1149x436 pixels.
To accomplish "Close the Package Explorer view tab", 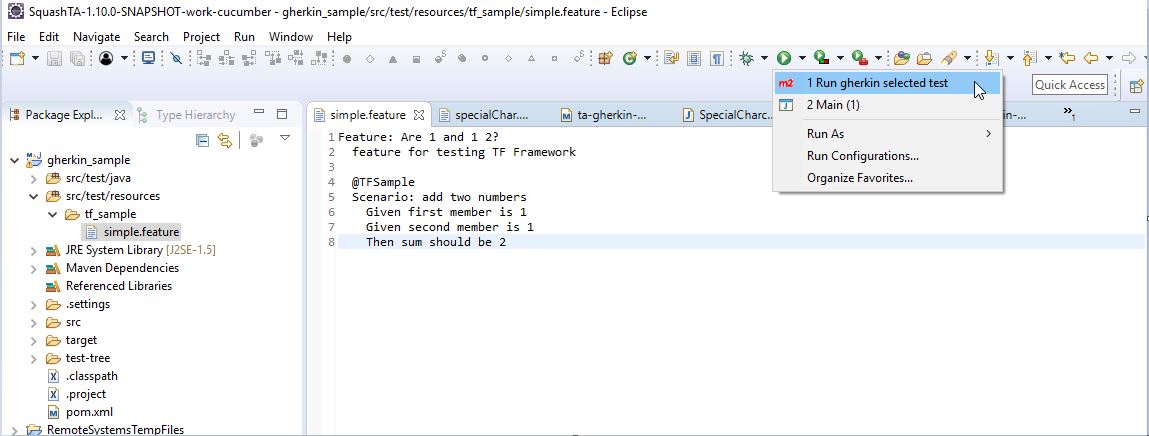I will point(120,115).
